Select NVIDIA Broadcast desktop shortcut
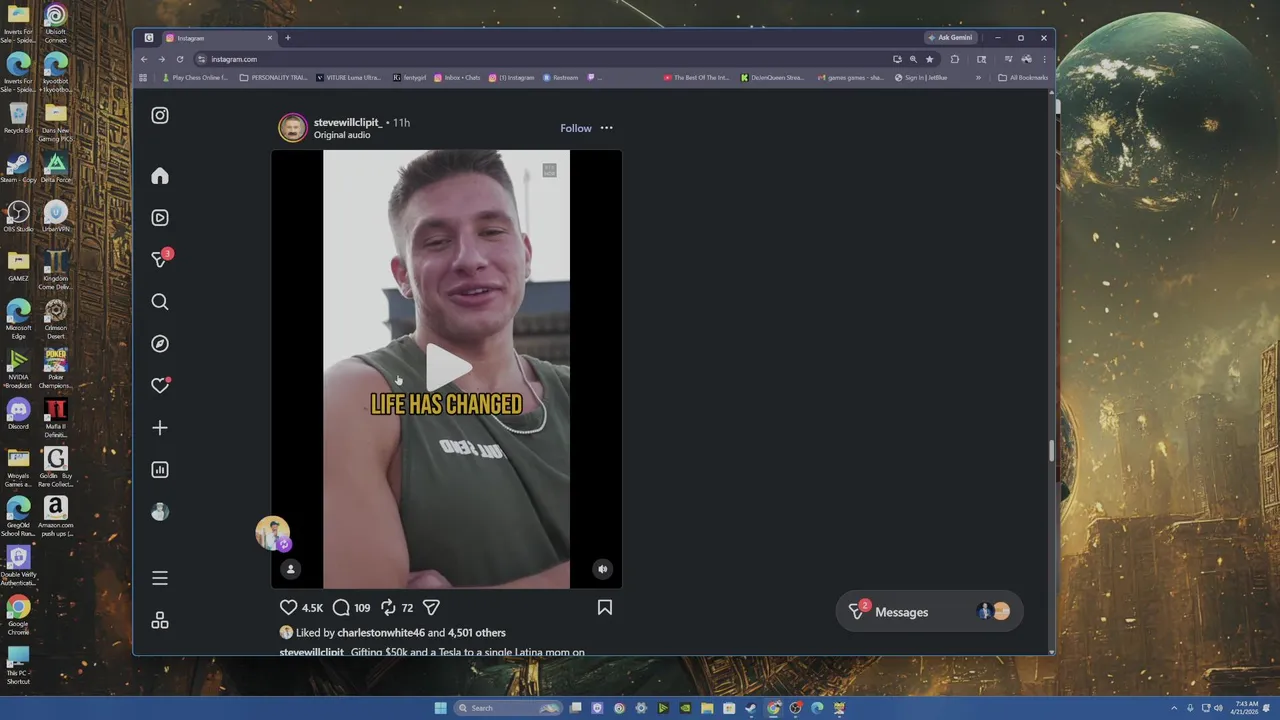Screen dimensions: 1280x720 point(18,368)
